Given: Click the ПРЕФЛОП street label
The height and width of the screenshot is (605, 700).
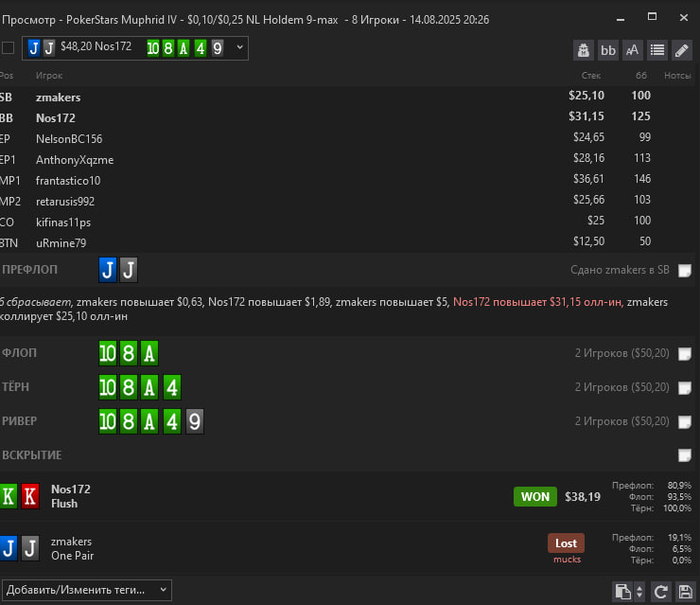Looking at the screenshot, I should coord(30,270).
